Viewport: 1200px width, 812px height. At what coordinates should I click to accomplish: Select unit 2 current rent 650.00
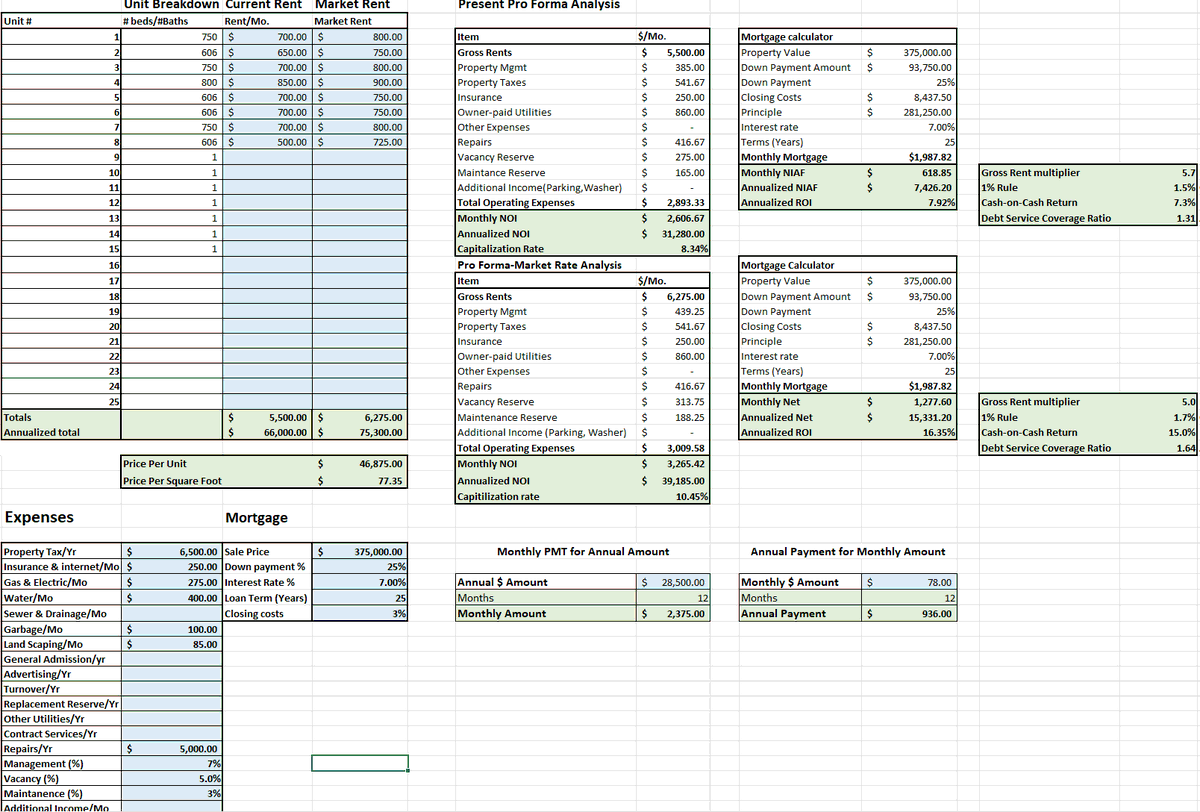coord(267,52)
